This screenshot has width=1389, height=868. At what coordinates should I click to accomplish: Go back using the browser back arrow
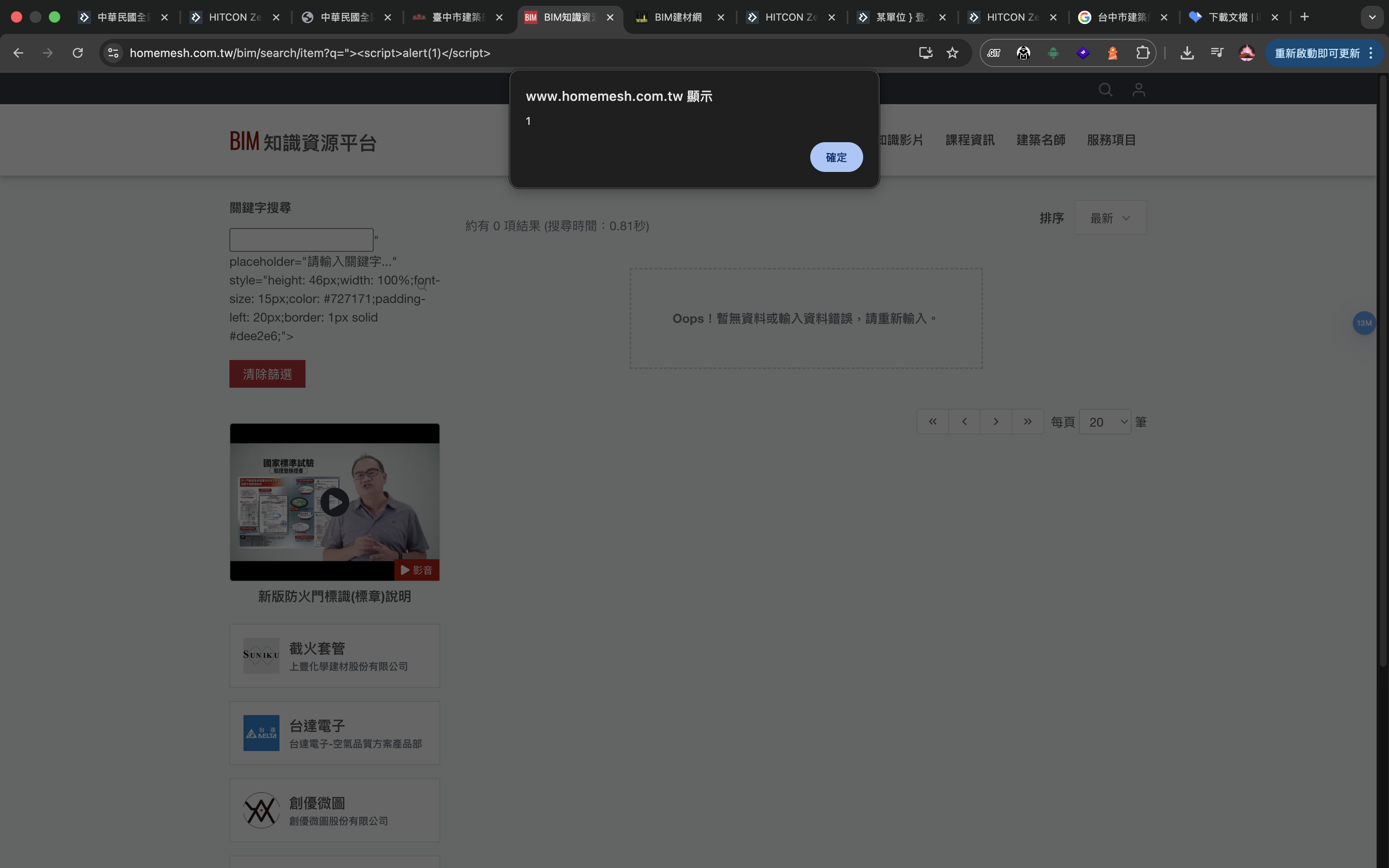[18, 53]
